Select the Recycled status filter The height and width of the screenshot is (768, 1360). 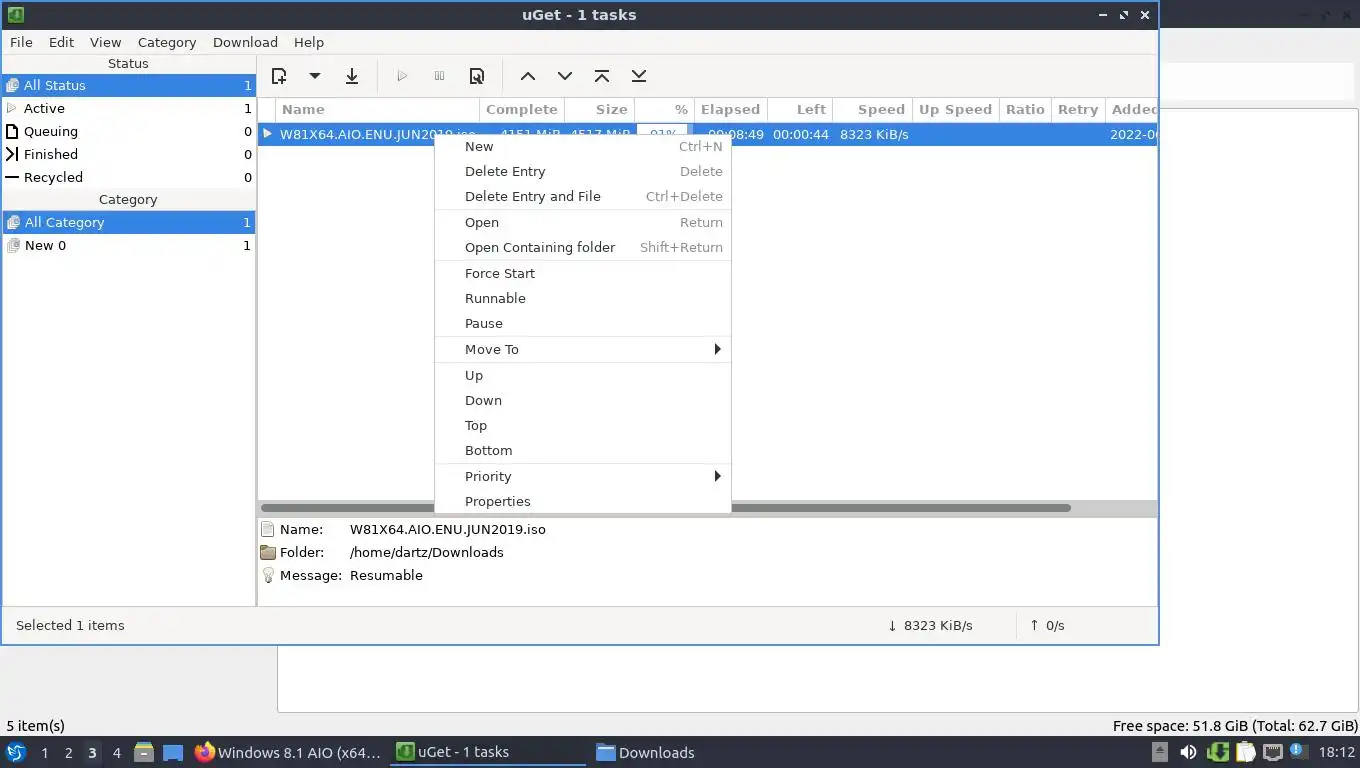click(128, 177)
